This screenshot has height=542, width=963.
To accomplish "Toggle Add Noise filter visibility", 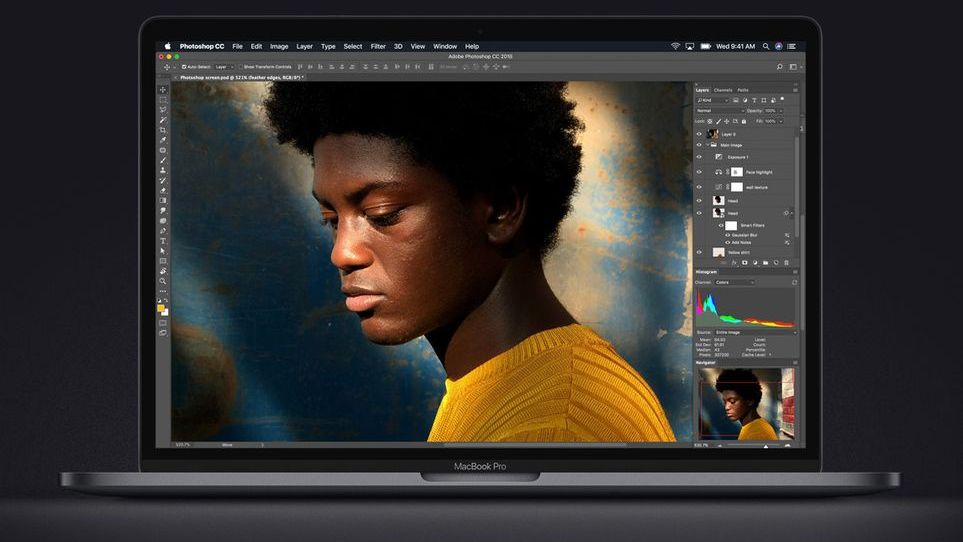I will 728,242.
